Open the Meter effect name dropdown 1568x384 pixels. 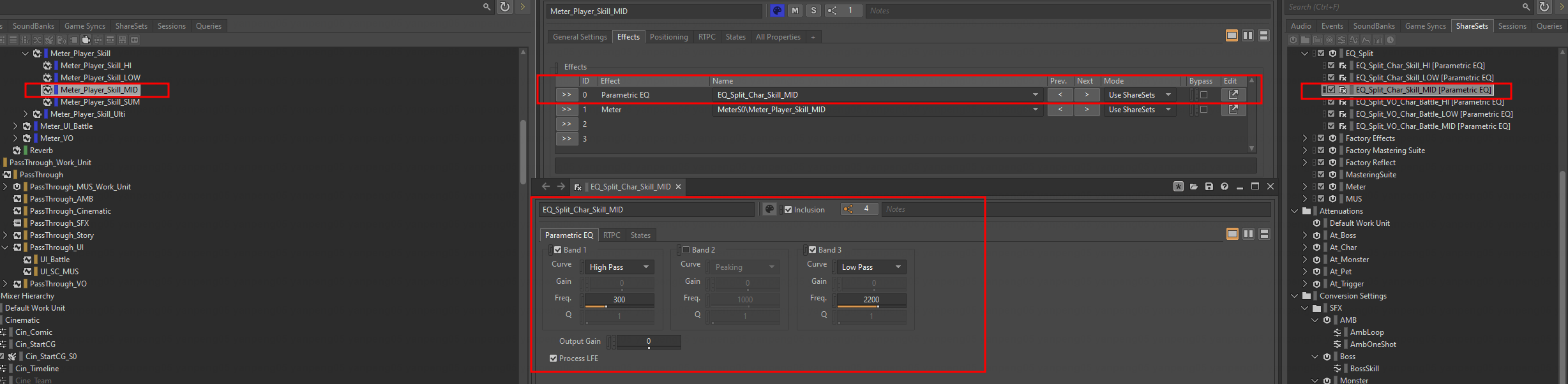(878, 109)
